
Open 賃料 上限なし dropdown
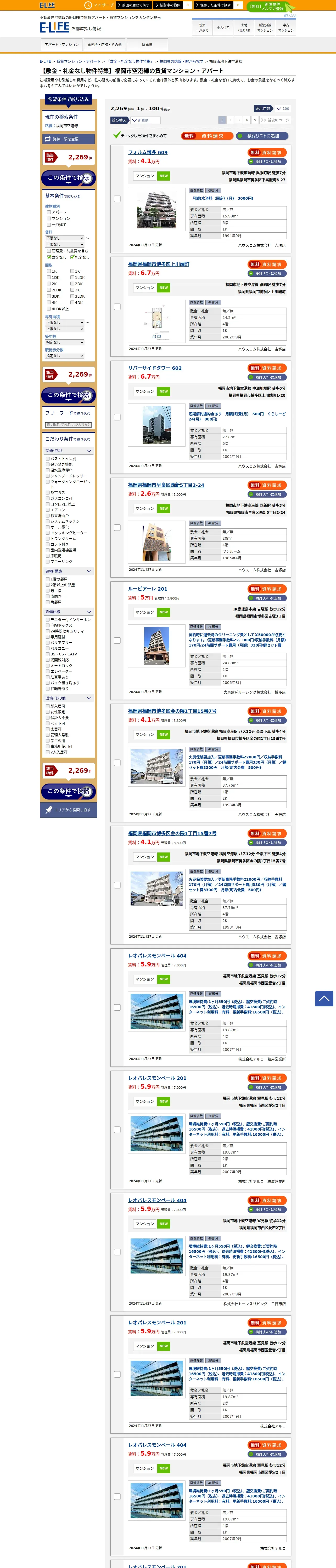pyautogui.click(x=65, y=244)
